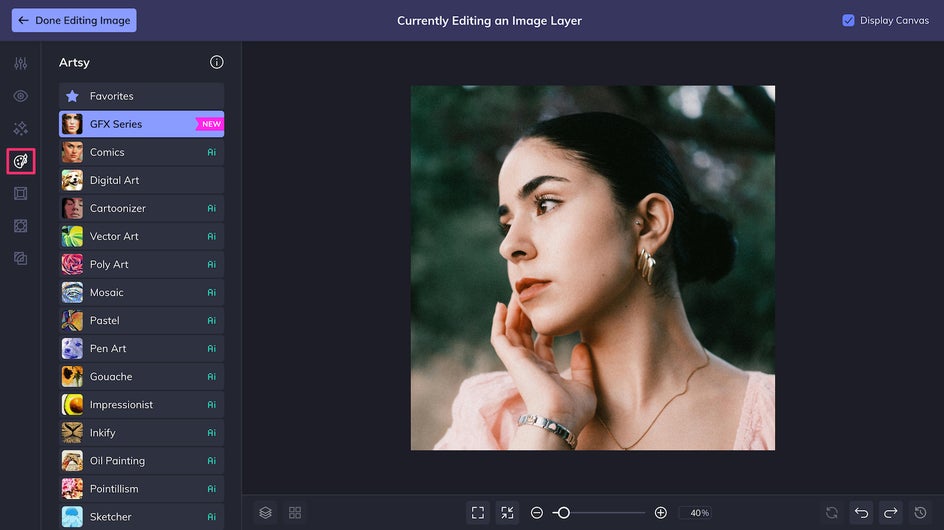Click the Oil Painting thumbnail
944x530 pixels.
pyautogui.click(x=72, y=461)
